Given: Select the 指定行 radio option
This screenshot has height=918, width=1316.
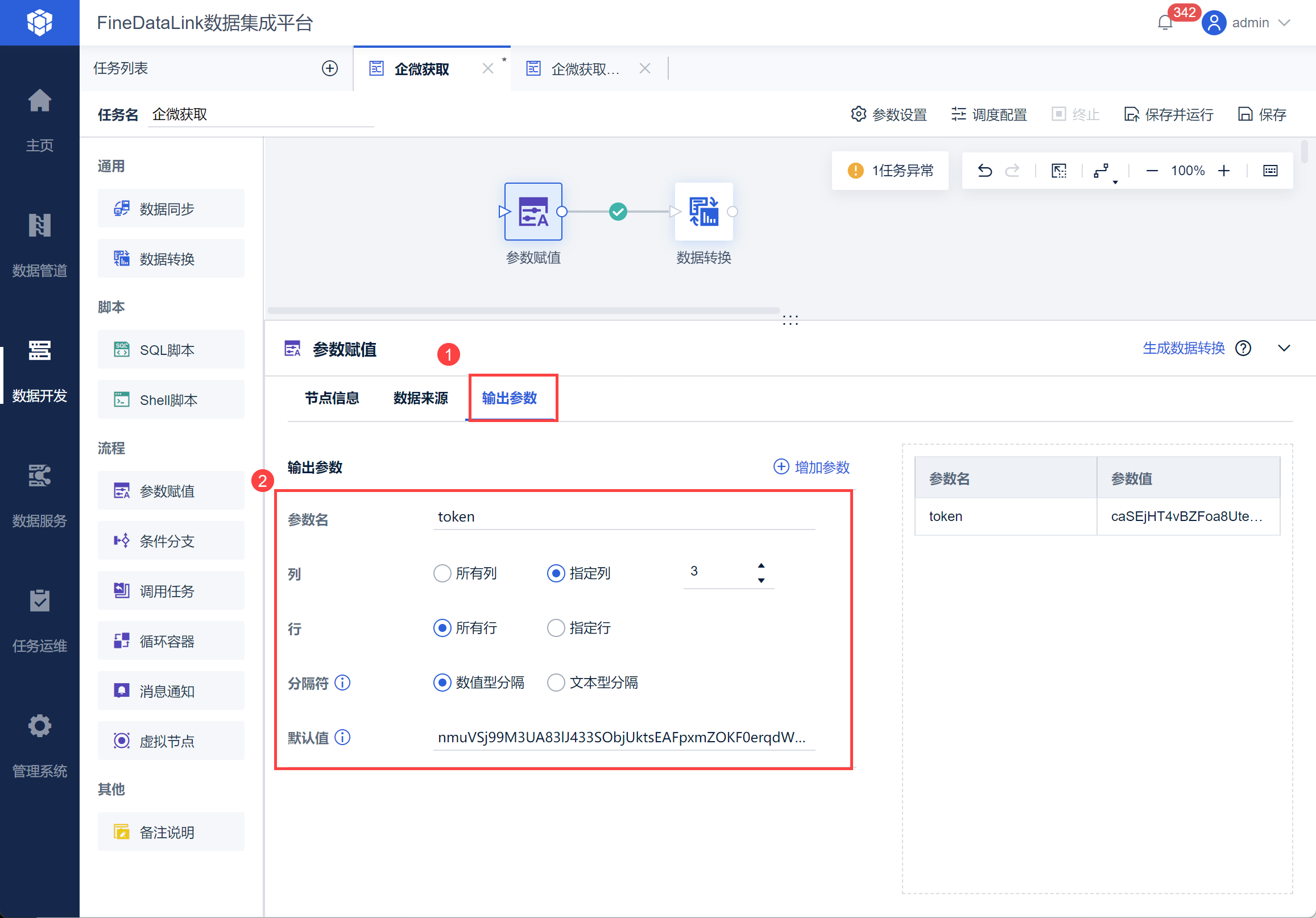Looking at the screenshot, I should [556, 628].
